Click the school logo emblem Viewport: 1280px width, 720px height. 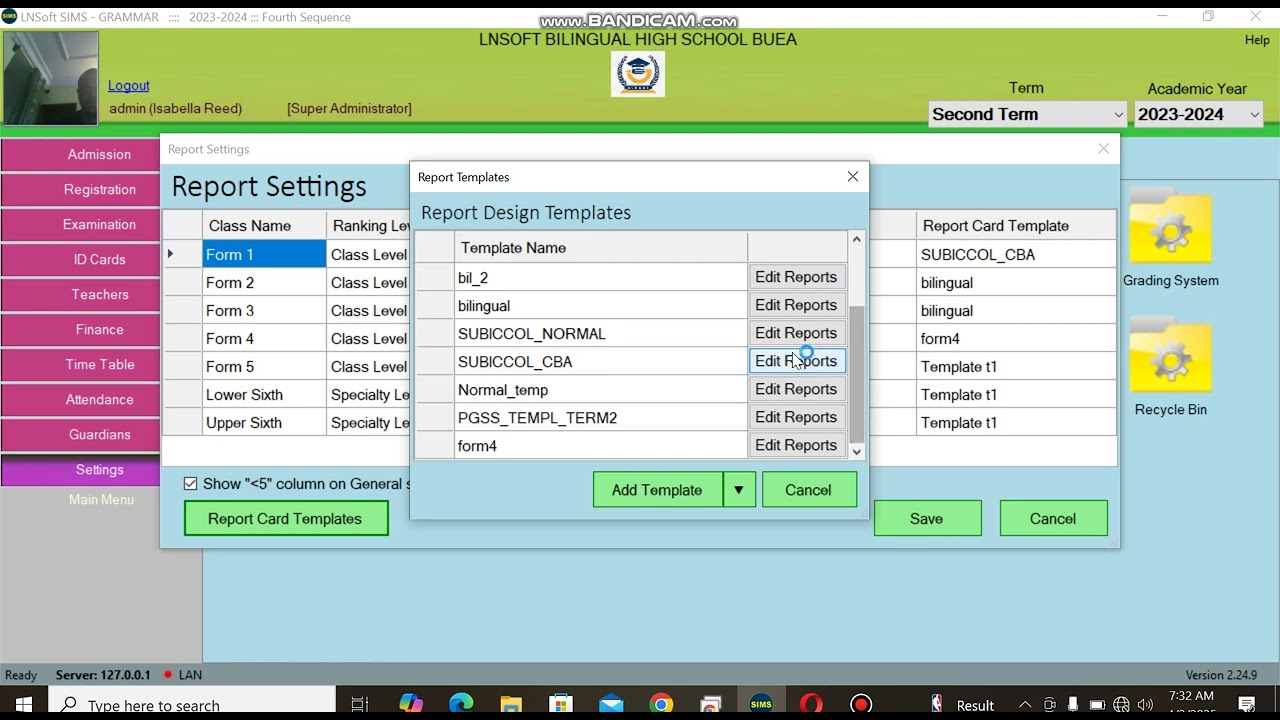click(x=637, y=74)
